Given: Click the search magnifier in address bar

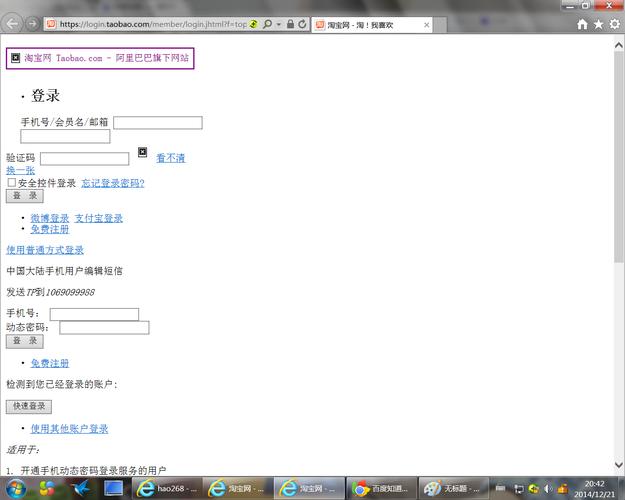Looking at the screenshot, I should pos(267,24).
